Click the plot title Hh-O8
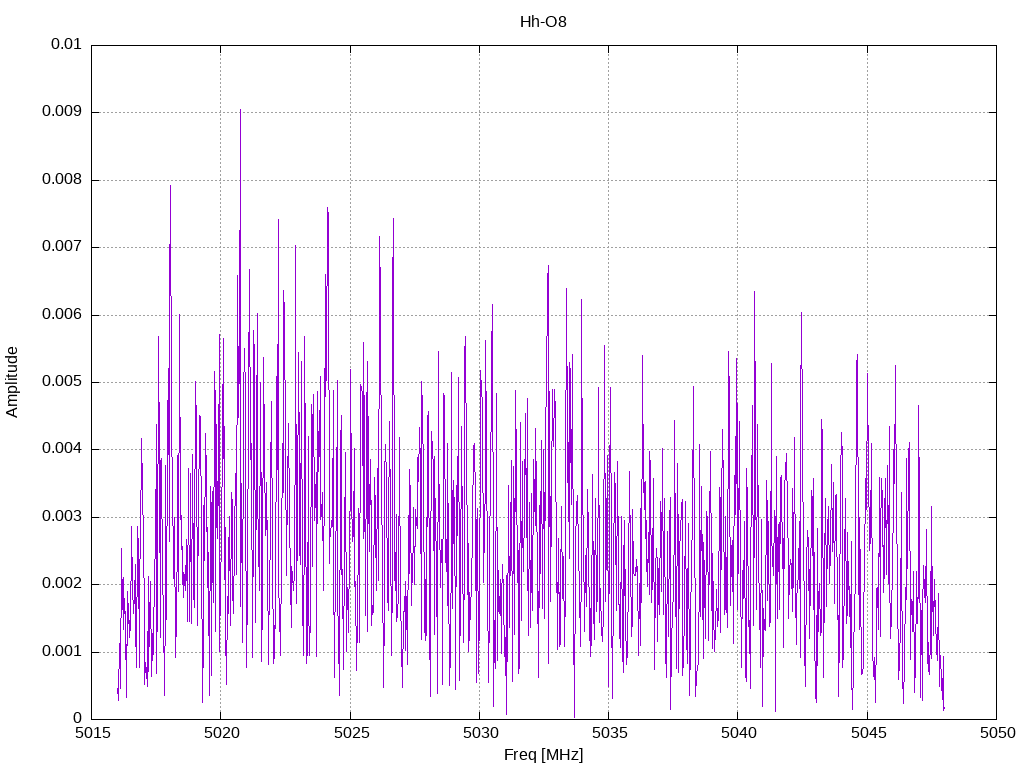Screen dimensions: 1024x768 coord(543,22)
